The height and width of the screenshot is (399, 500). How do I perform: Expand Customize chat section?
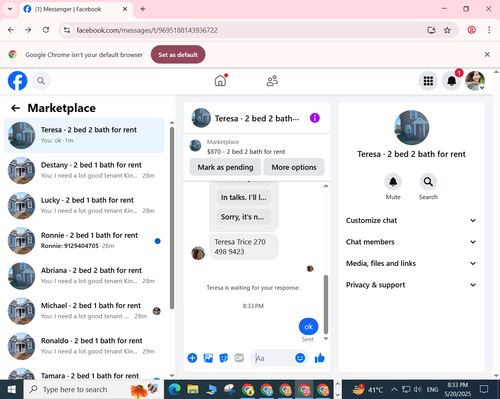tap(411, 220)
